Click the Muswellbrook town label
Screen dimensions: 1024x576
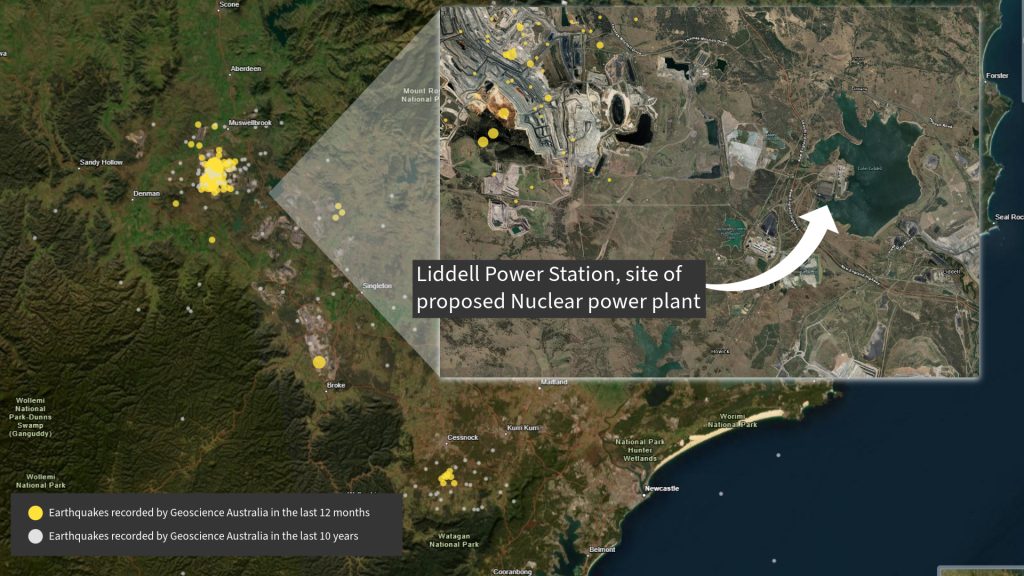click(x=250, y=123)
